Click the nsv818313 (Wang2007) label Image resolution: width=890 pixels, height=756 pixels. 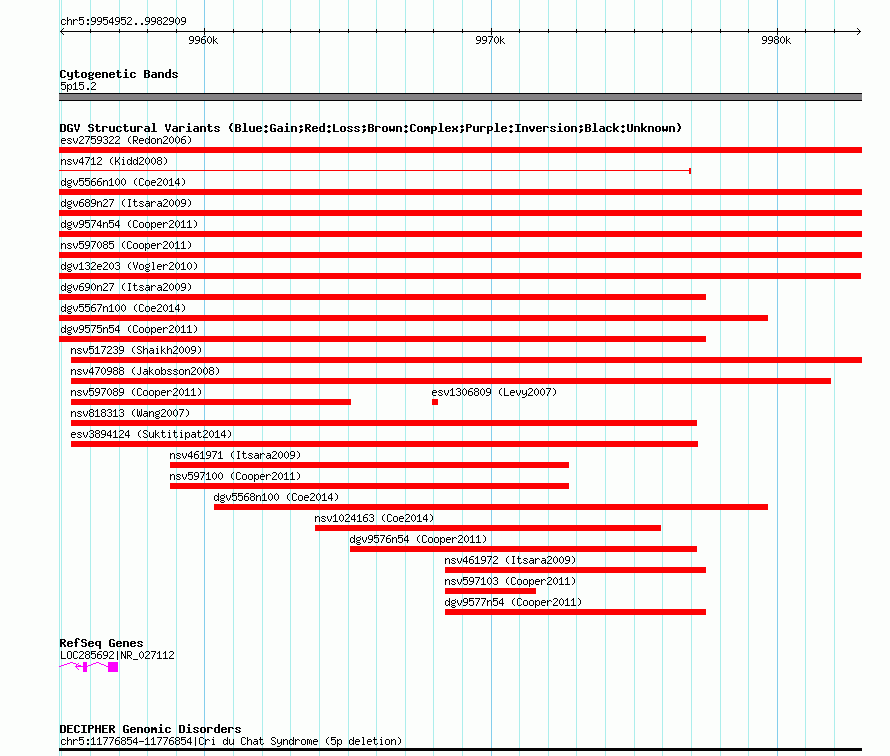pyautogui.click(x=130, y=413)
